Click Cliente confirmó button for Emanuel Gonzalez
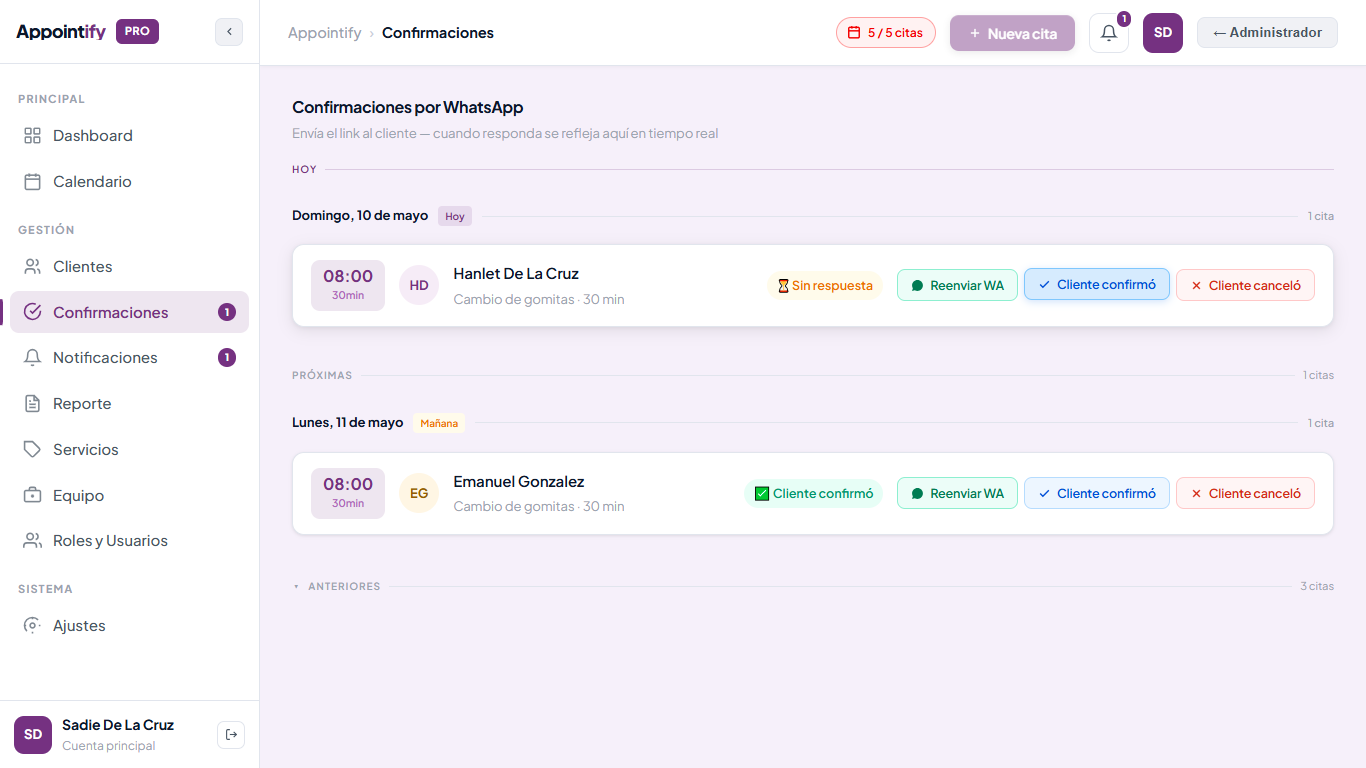The image size is (1366, 768). pyautogui.click(x=1097, y=493)
